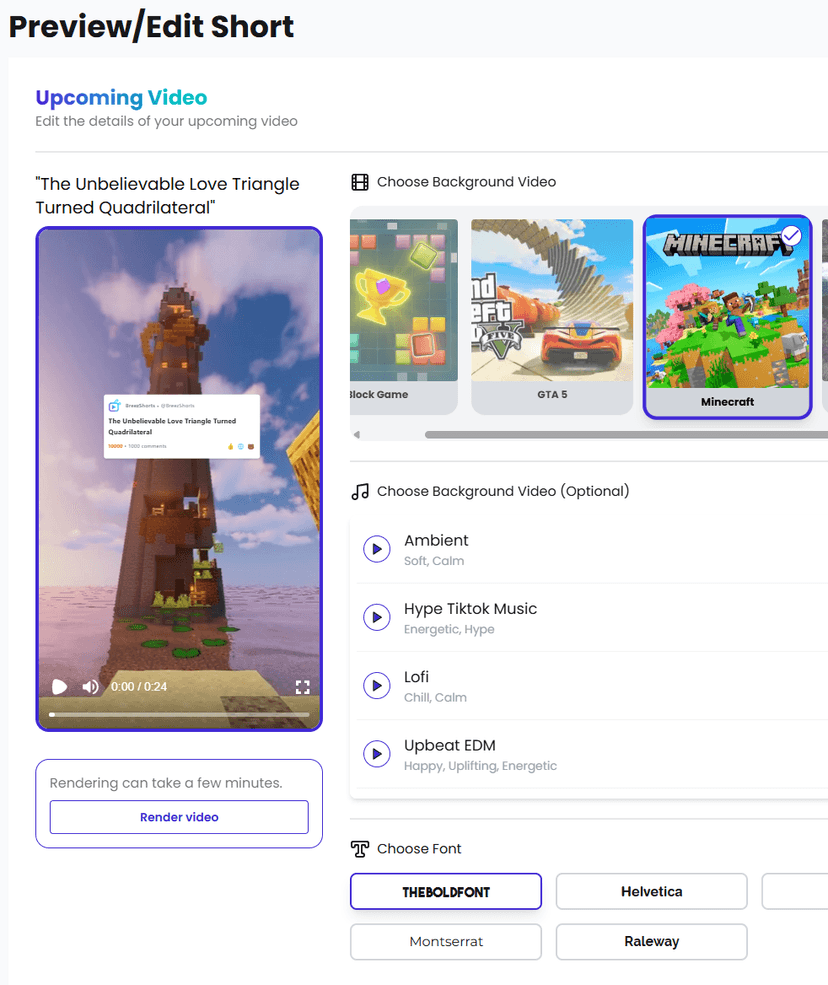Click 'Soft, Calm' tag text
Screen dimensions: 828x985
(434, 560)
